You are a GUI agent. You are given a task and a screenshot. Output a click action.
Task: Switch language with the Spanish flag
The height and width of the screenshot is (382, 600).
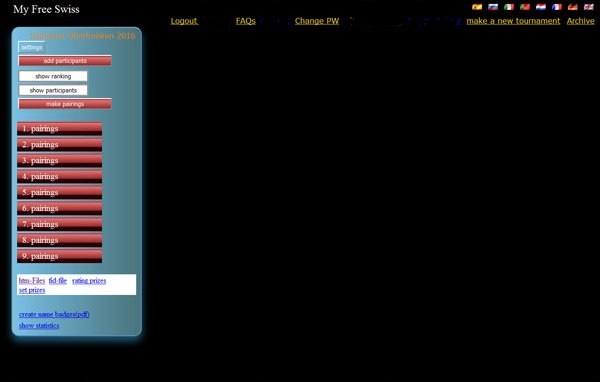pos(477,7)
